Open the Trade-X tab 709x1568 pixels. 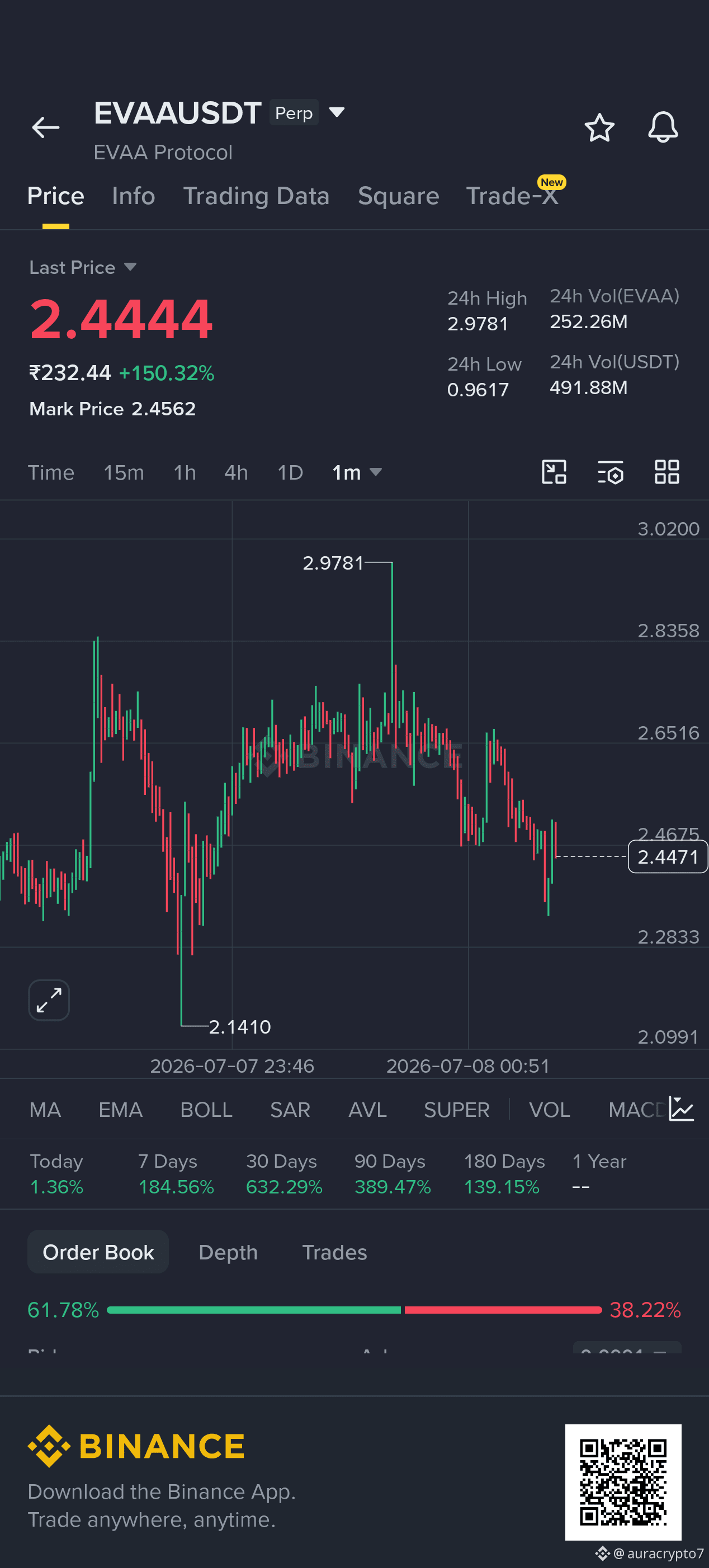pos(512,196)
